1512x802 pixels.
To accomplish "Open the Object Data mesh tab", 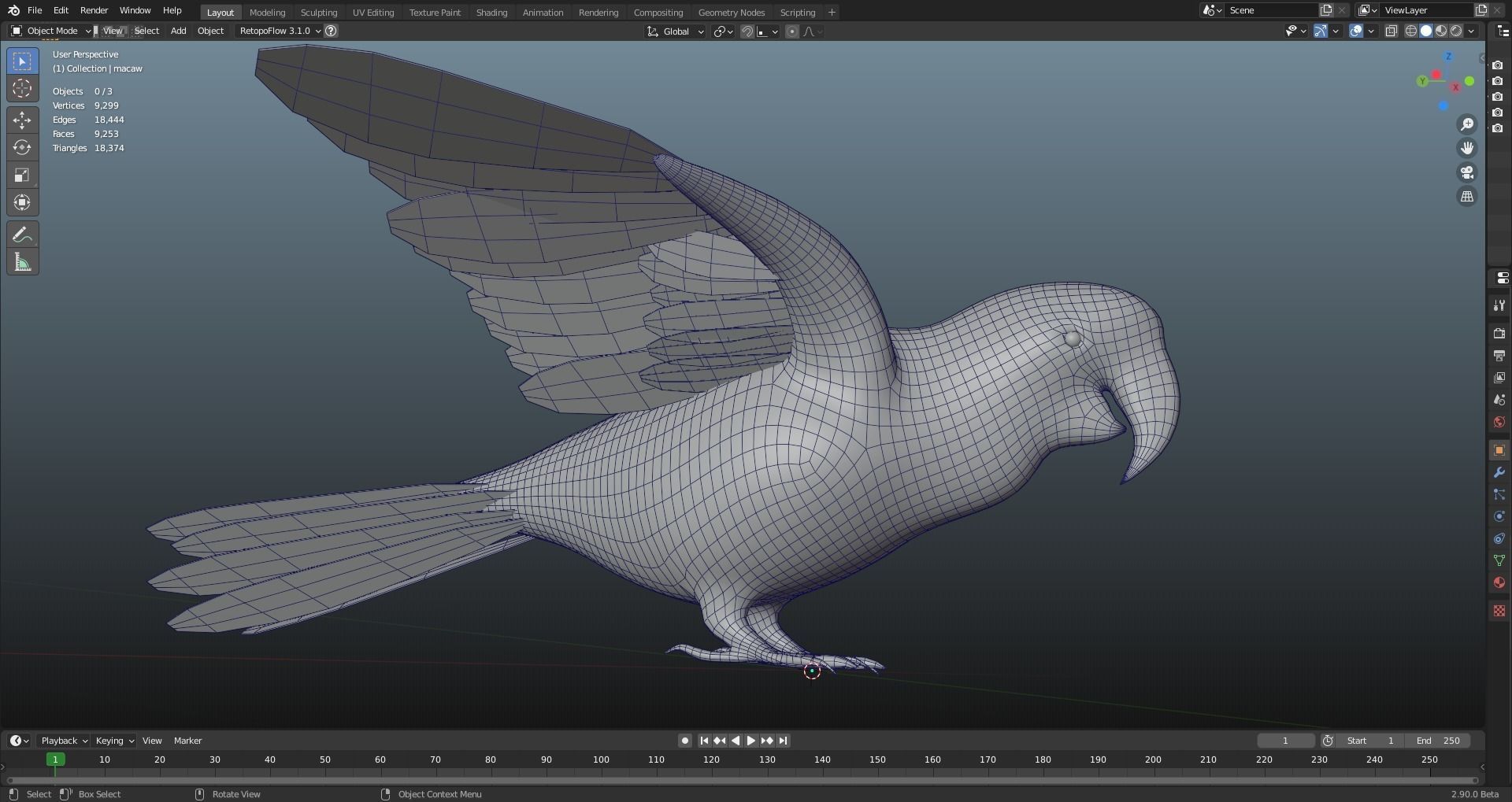I will click(x=1499, y=560).
